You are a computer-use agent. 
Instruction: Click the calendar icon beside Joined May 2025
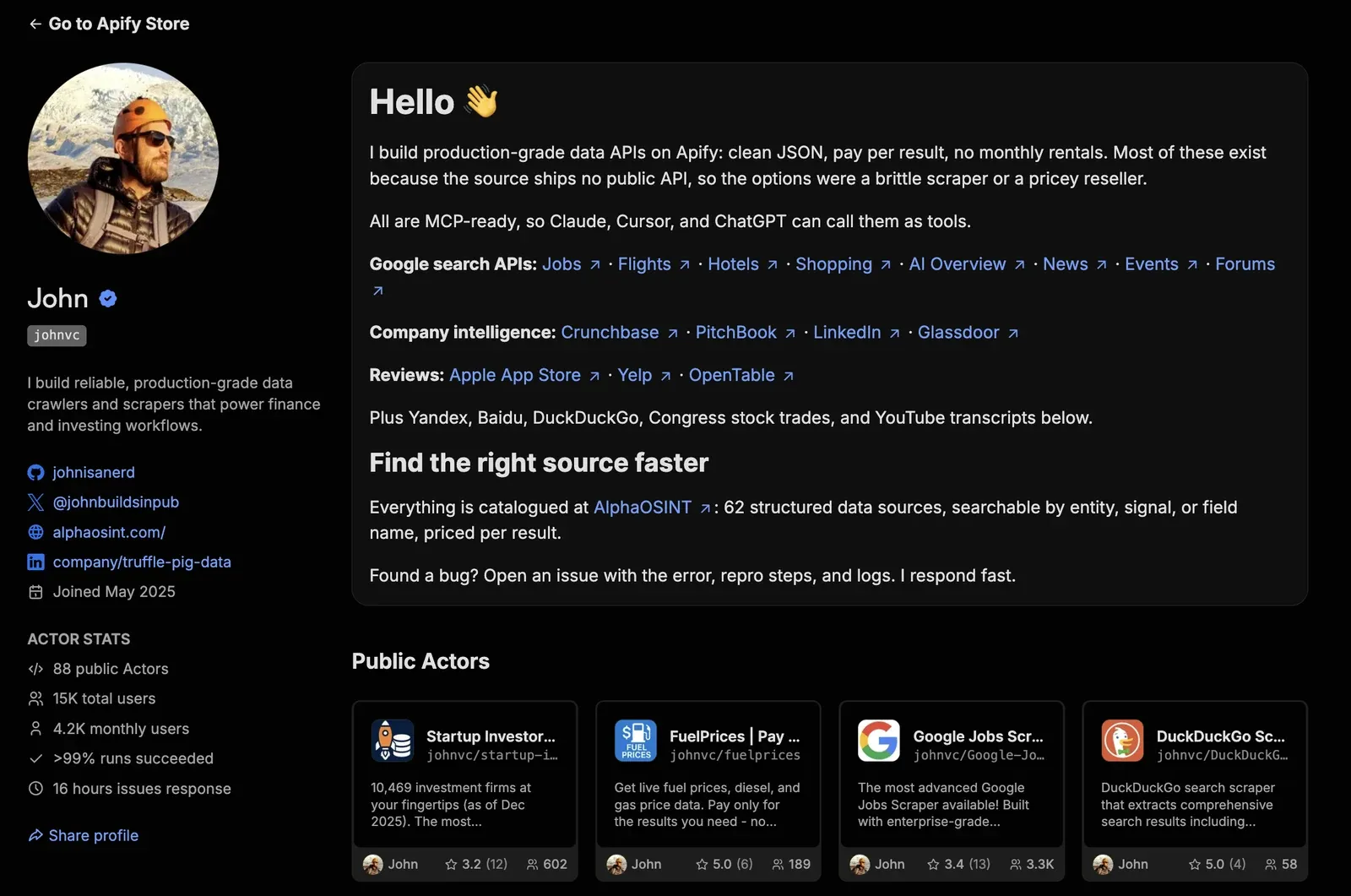pyautogui.click(x=35, y=592)
